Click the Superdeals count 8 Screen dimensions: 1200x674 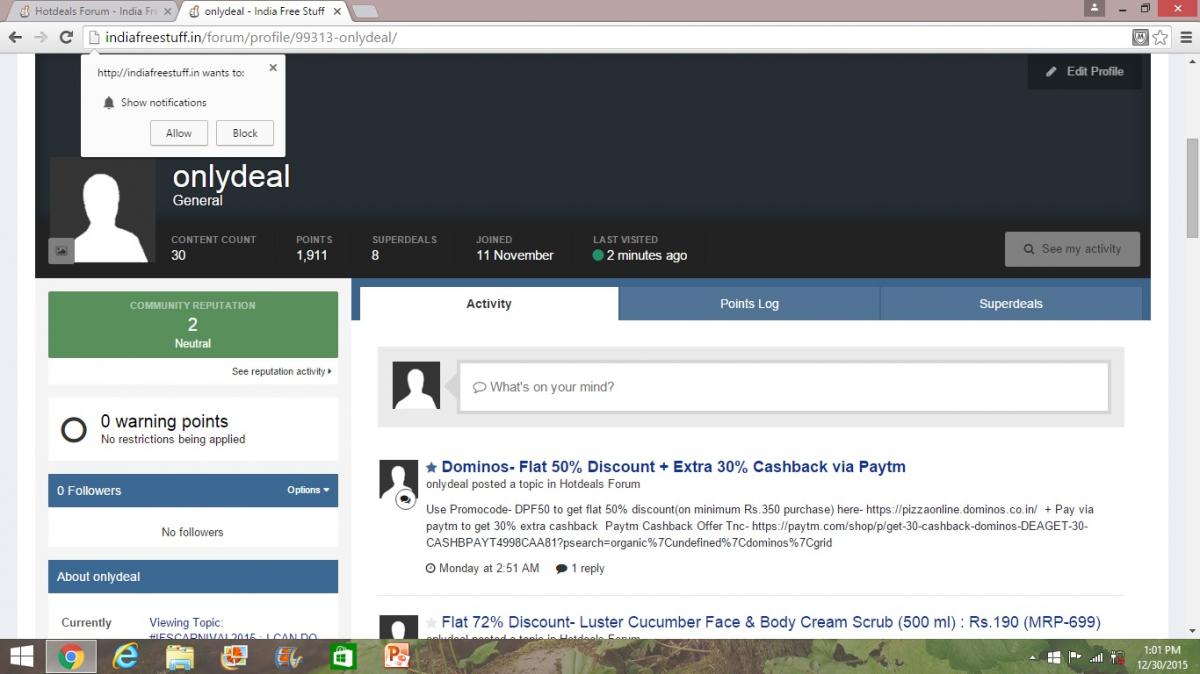(x=375, y=255)
